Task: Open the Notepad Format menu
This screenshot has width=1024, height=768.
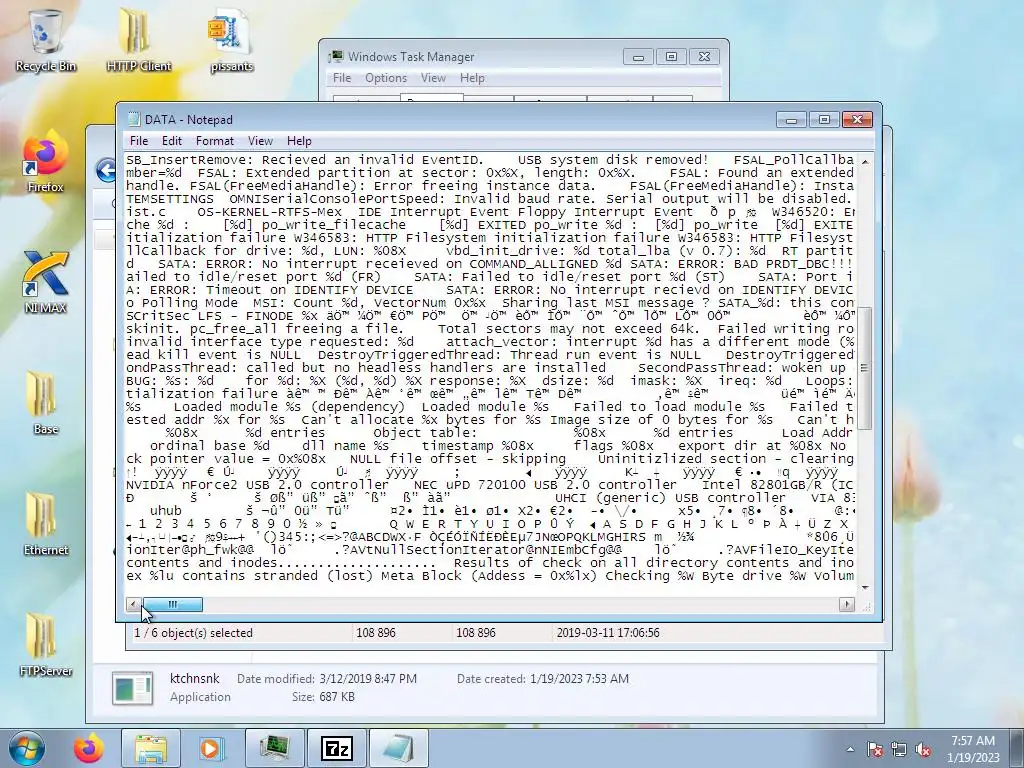Action: point(214,140)
